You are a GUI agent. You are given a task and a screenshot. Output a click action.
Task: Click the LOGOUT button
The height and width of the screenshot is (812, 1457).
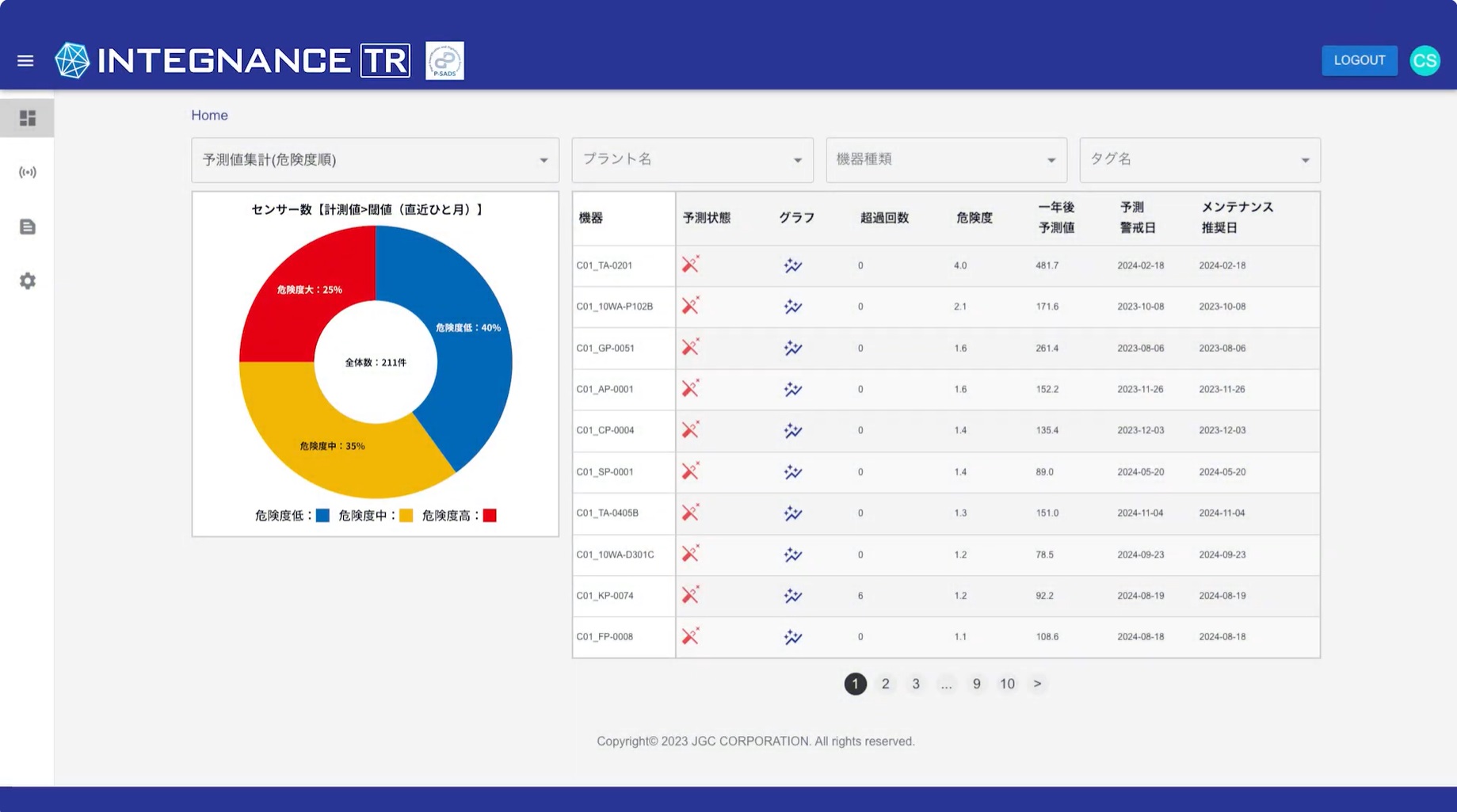(1359, 60)
